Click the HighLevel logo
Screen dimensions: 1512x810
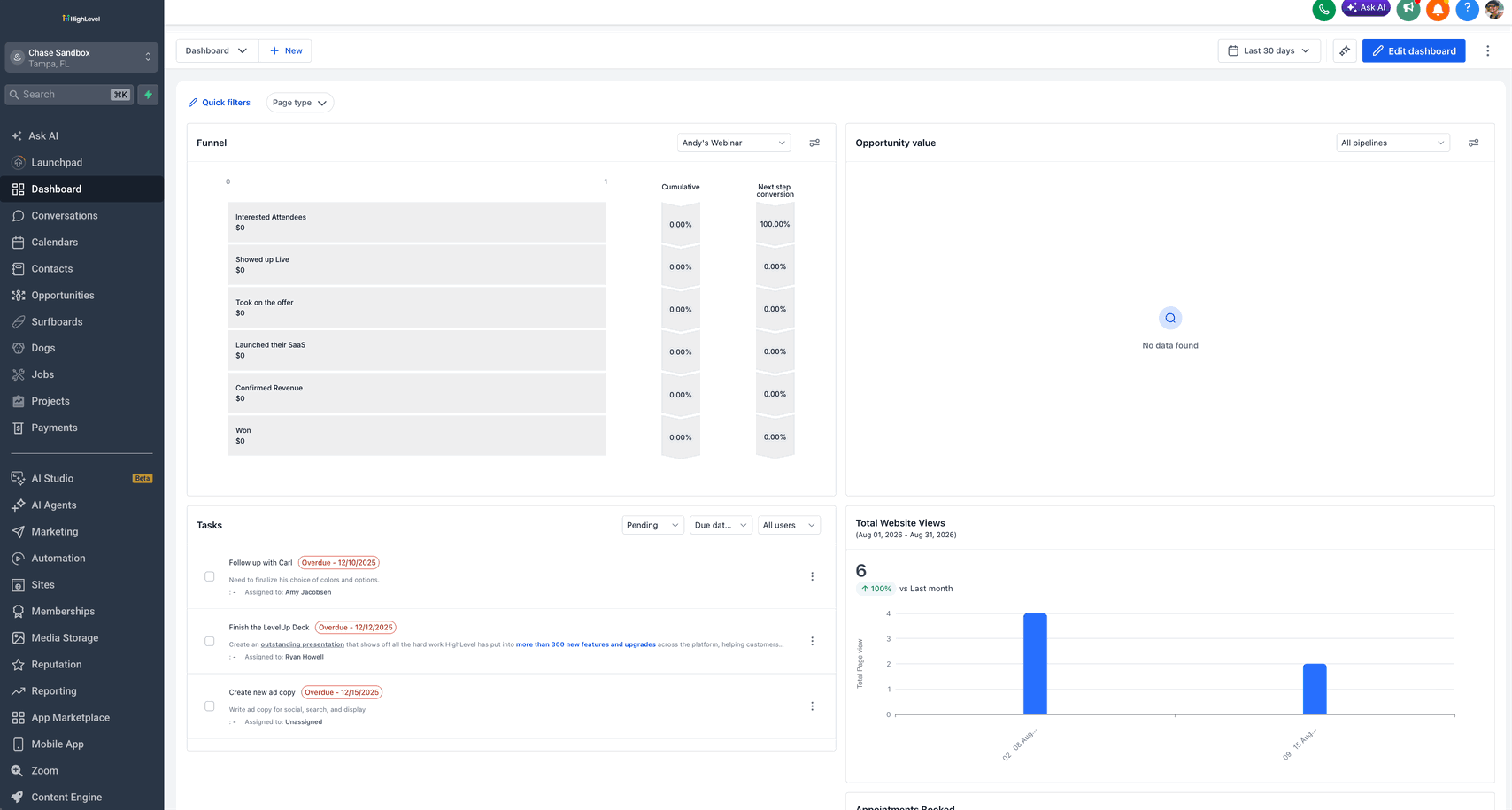coord(81,19)
